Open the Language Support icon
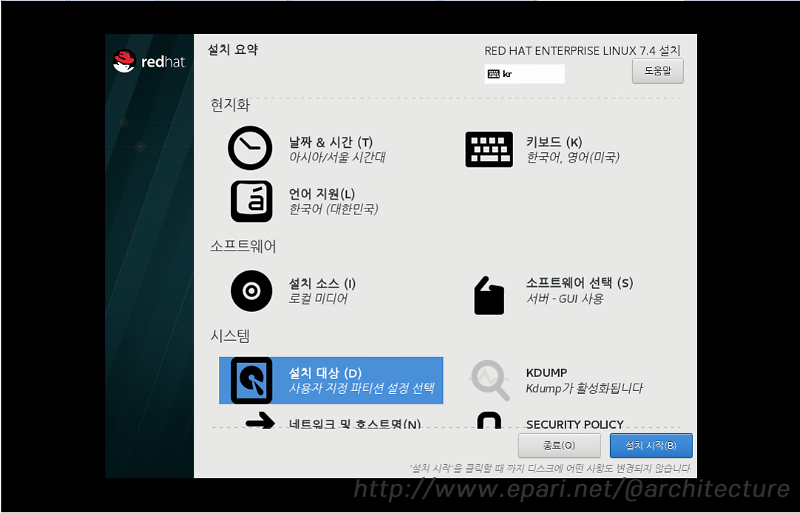This screenshot has height=513, width=800. [251, 201]
